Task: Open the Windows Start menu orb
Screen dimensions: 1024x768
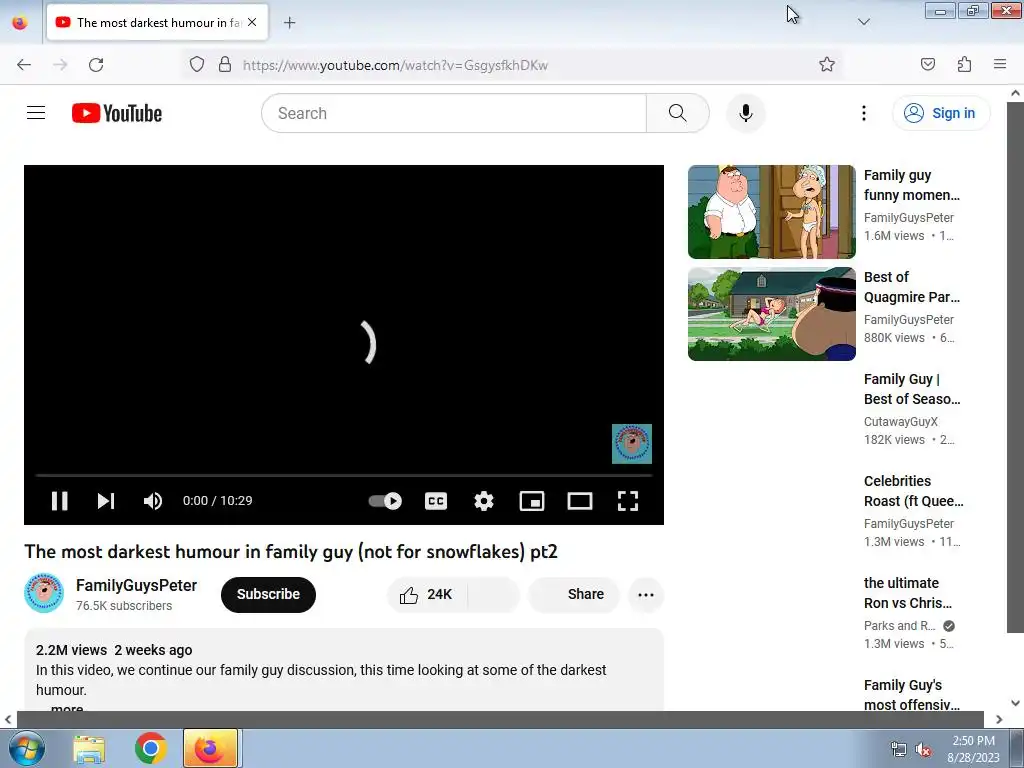Action: 25,748
